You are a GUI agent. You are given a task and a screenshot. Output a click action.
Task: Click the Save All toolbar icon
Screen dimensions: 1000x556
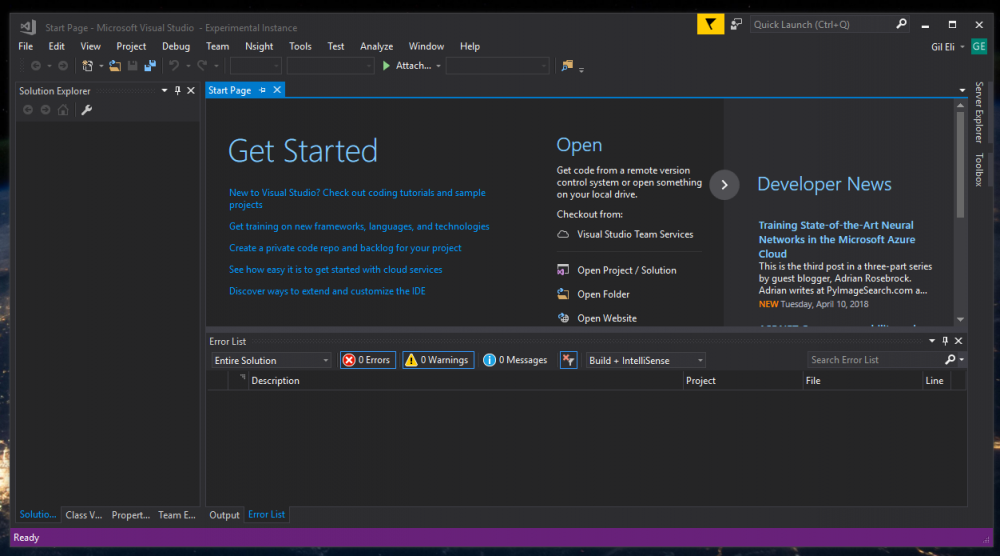(150, 66)
